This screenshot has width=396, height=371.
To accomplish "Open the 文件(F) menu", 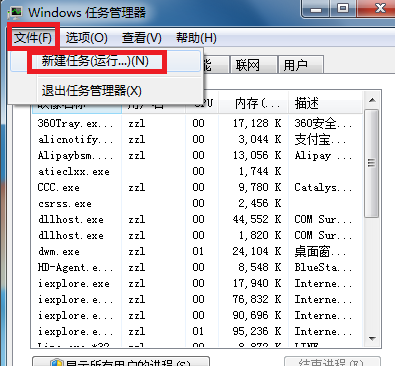I will pos(33,37).
